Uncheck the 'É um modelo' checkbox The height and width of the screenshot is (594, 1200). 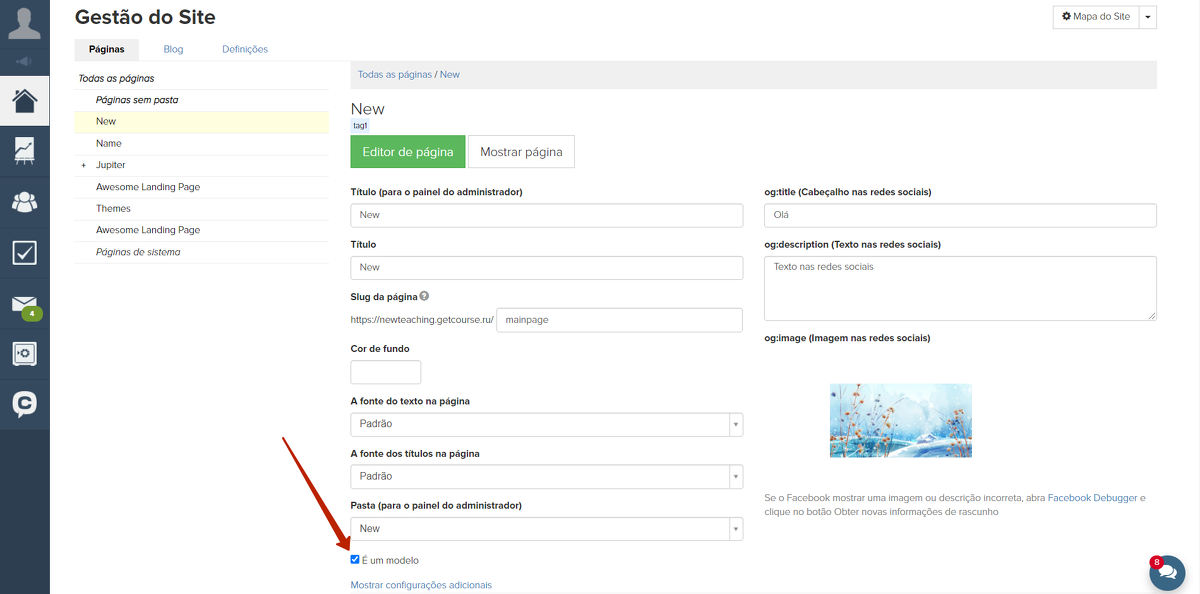tap(355, 560)
